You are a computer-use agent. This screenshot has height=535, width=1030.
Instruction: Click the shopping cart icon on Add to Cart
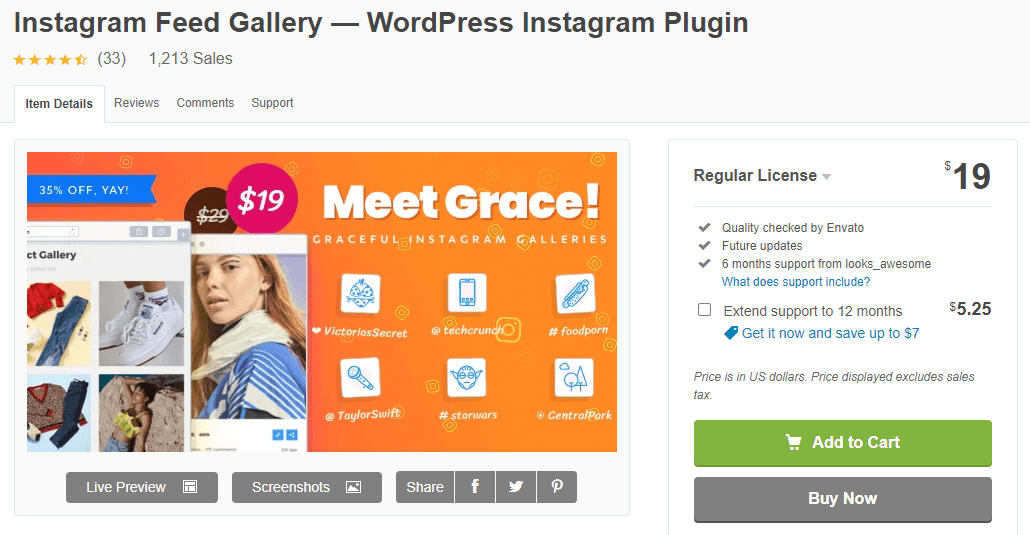pos(794,442)
